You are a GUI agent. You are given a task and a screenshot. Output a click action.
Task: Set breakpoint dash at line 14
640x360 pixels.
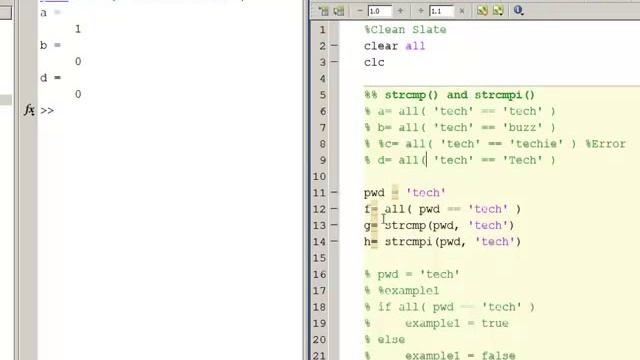(x=334, y=241)
